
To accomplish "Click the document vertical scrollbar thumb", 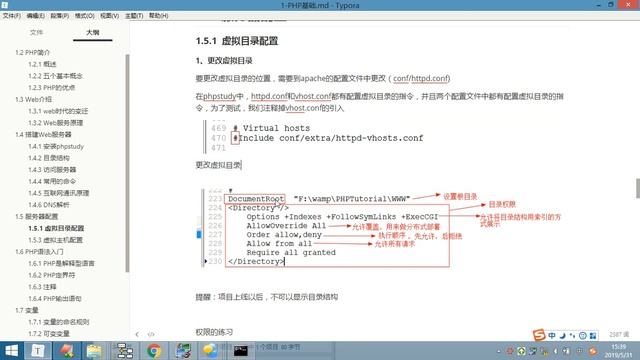I will click(x=638, y=188).
